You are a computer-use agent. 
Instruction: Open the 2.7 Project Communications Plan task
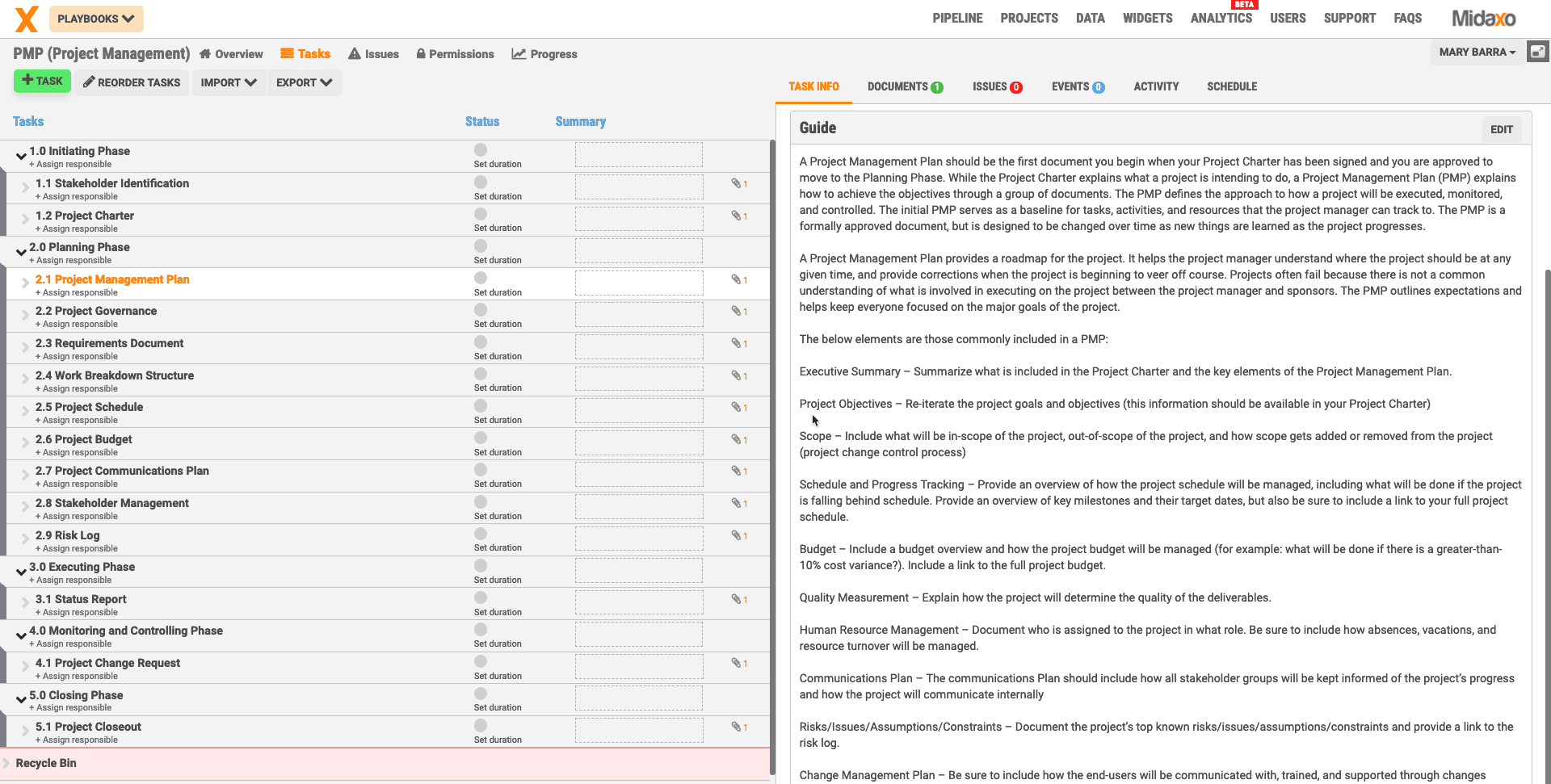122,471
